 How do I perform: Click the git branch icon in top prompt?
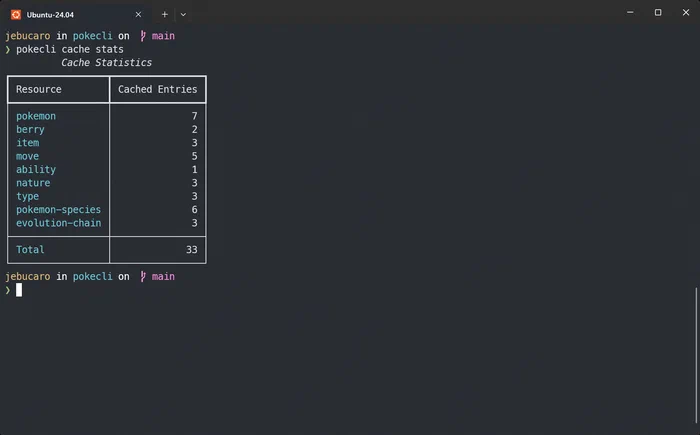(x=143, y=36)
